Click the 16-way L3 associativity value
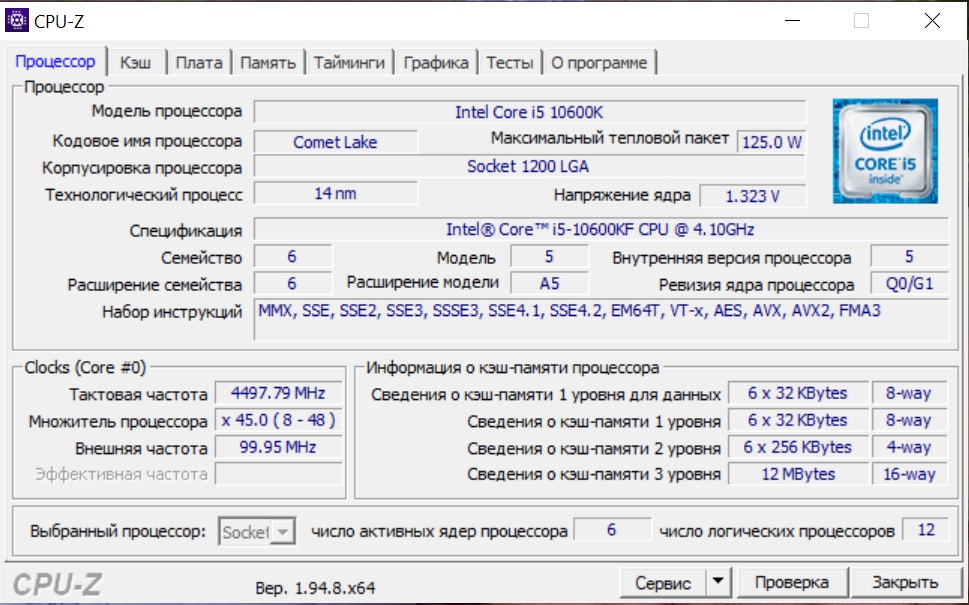Image resolution: width=969 pixels, height=605 pixels. tap(909, 474)
